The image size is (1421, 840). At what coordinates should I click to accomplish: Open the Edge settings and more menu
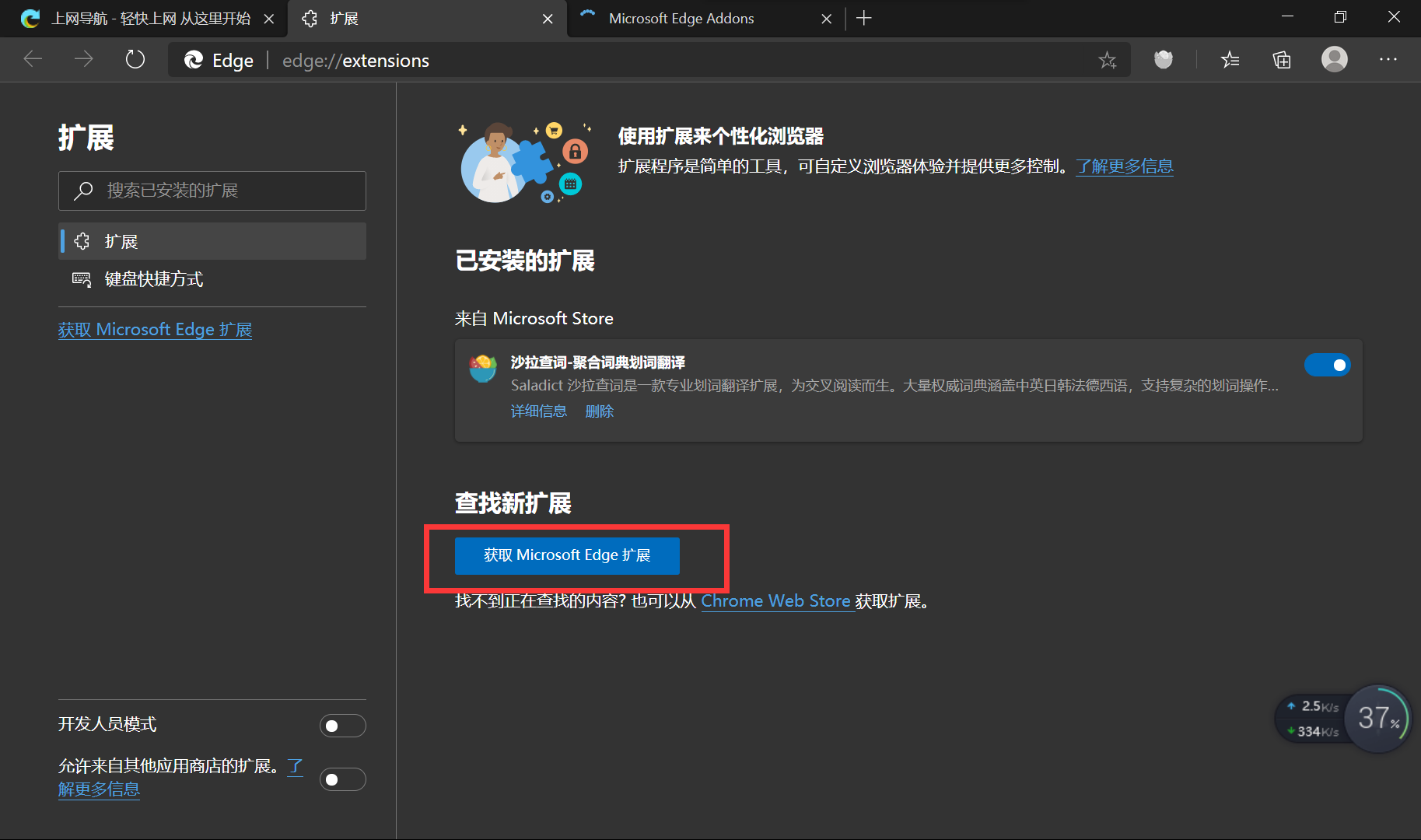tap(1388, 59)
